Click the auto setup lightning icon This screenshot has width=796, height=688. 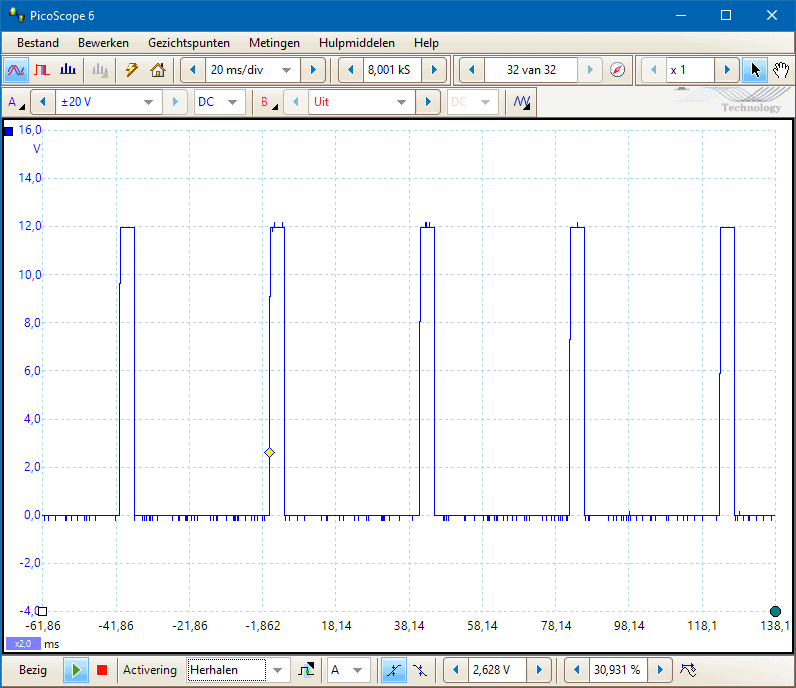click(x=131, y=70)
